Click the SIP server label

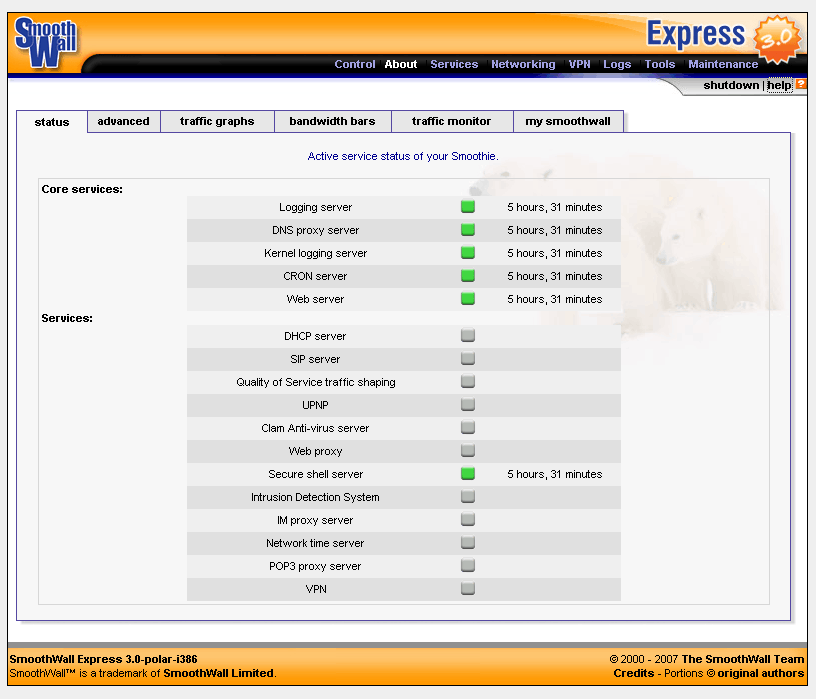(x=315, y=359)
